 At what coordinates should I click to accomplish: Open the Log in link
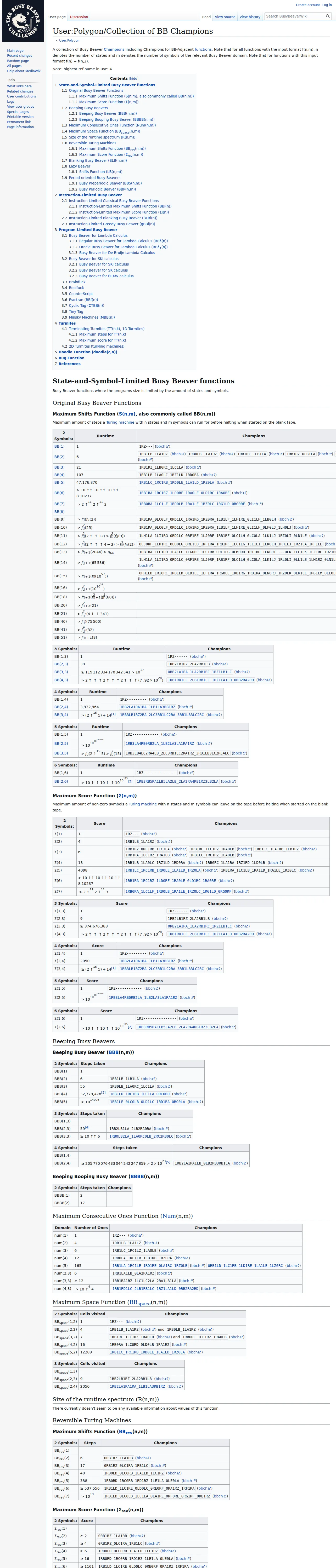[x=327, y=5]
